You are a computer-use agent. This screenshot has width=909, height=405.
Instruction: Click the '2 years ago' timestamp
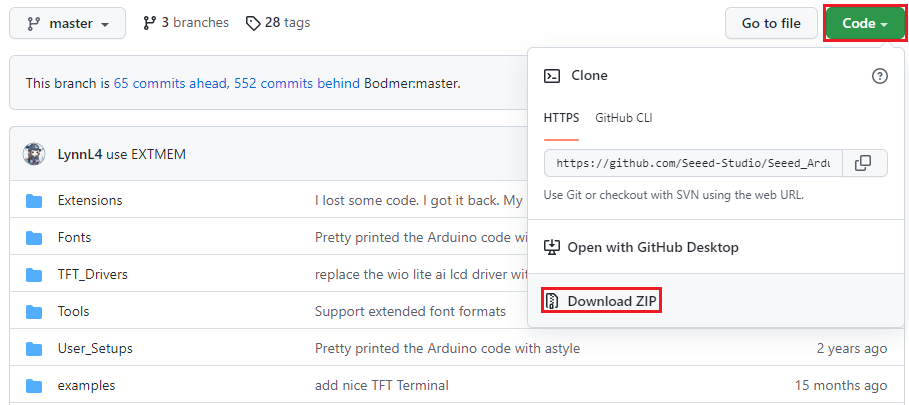pos(852,349)
